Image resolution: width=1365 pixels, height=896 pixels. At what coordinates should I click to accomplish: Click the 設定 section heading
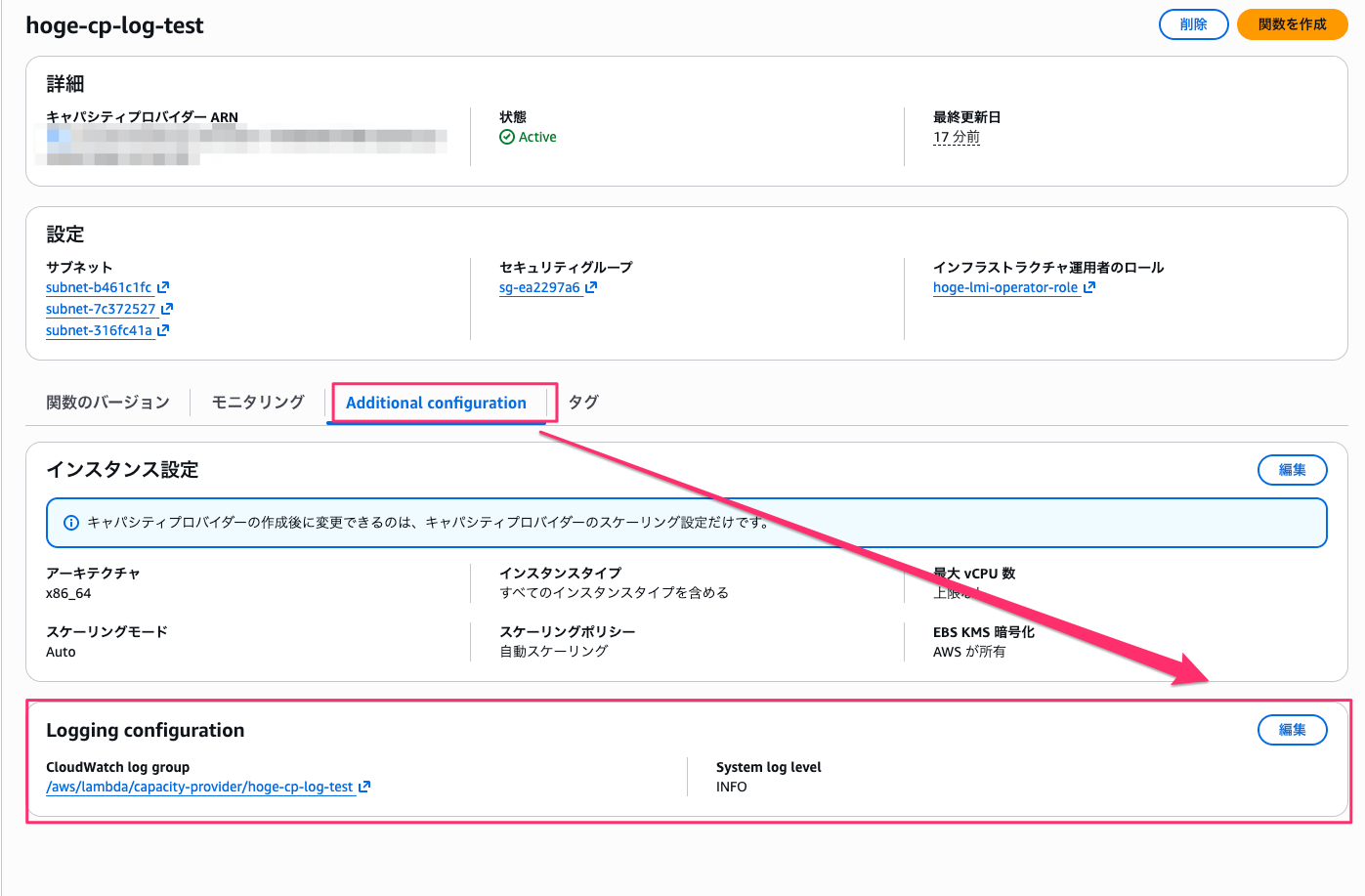(65, 235)
